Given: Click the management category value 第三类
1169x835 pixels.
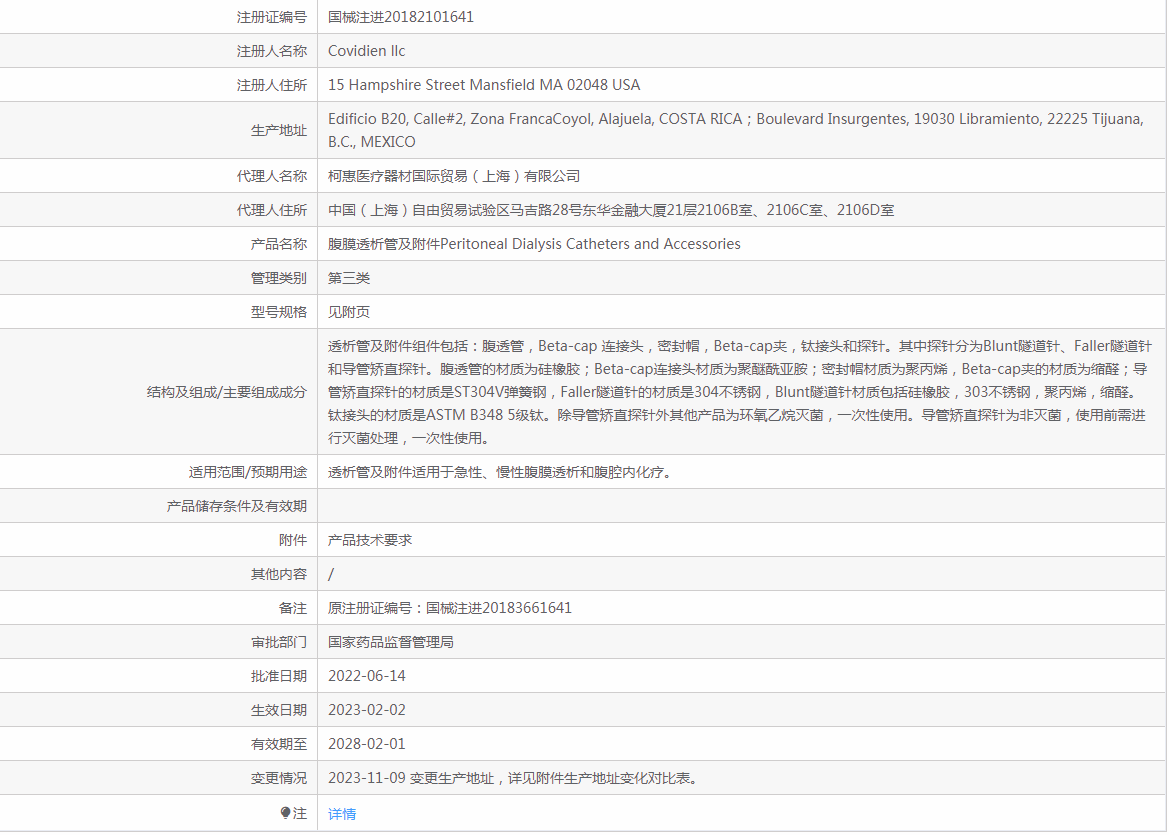Looking at the screenshot, I should 349,278.
